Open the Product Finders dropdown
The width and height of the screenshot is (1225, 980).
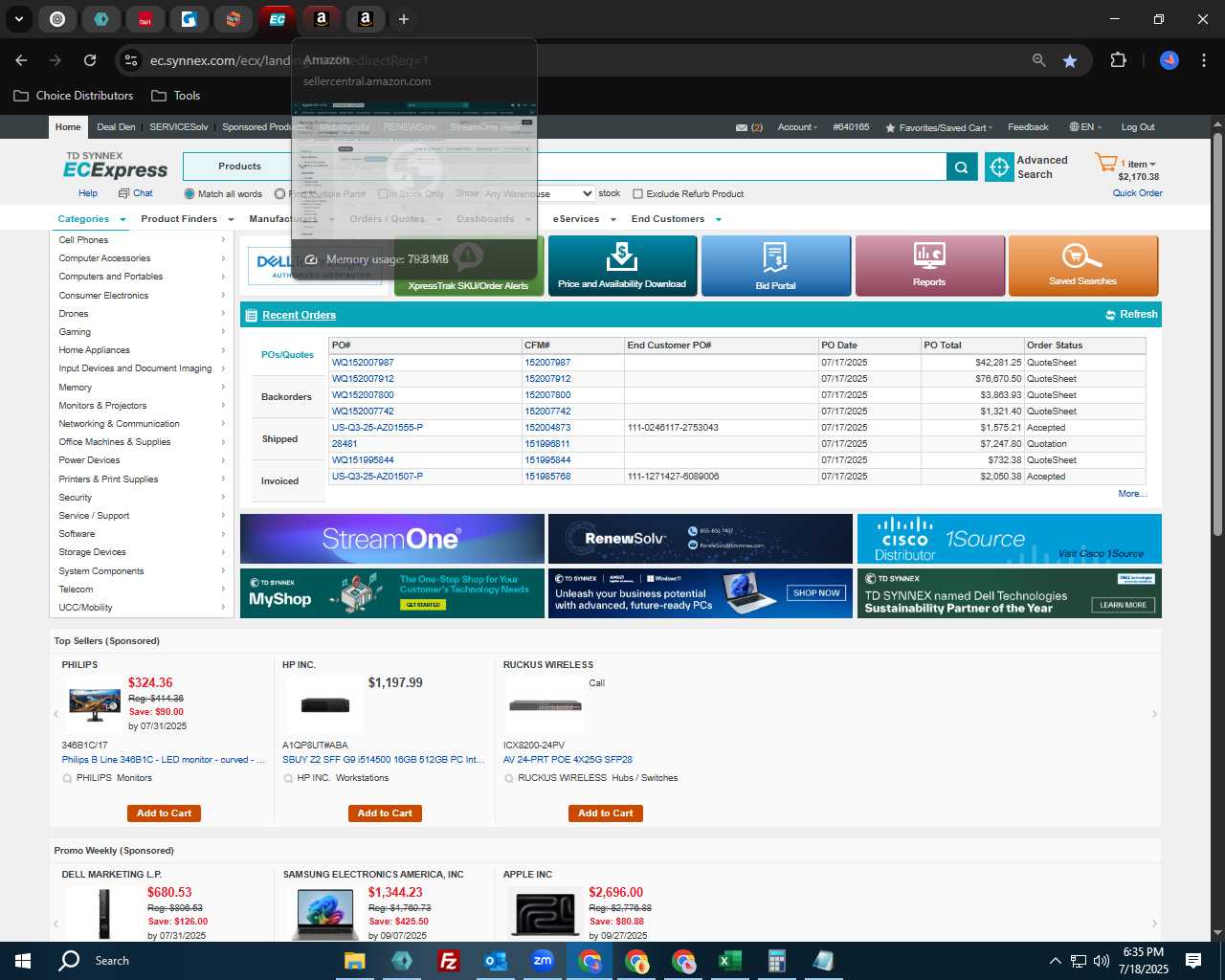click(x=187, y=219)
